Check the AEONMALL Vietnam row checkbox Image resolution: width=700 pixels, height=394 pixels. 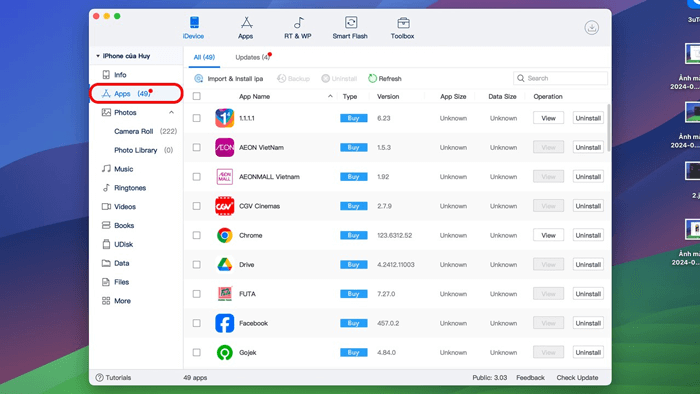(196, 177)
